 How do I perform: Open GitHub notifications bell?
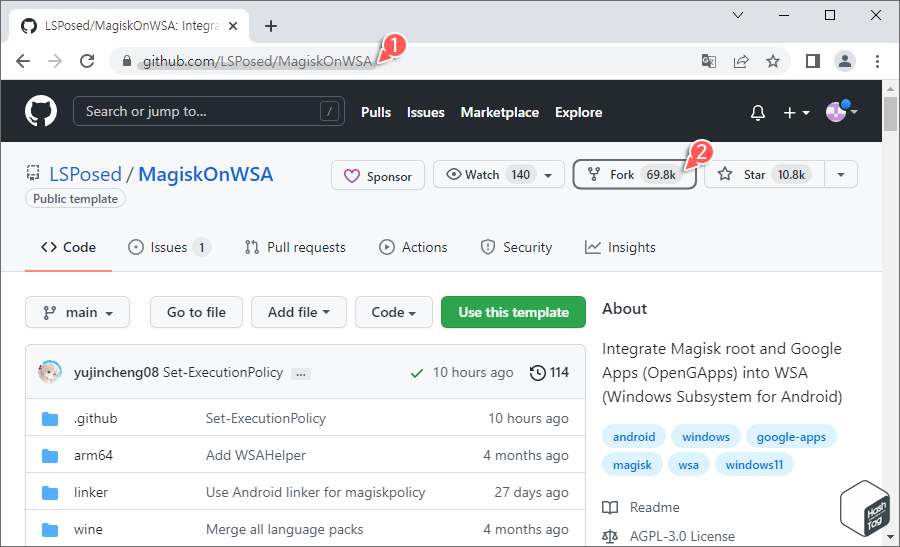(758, 112)
